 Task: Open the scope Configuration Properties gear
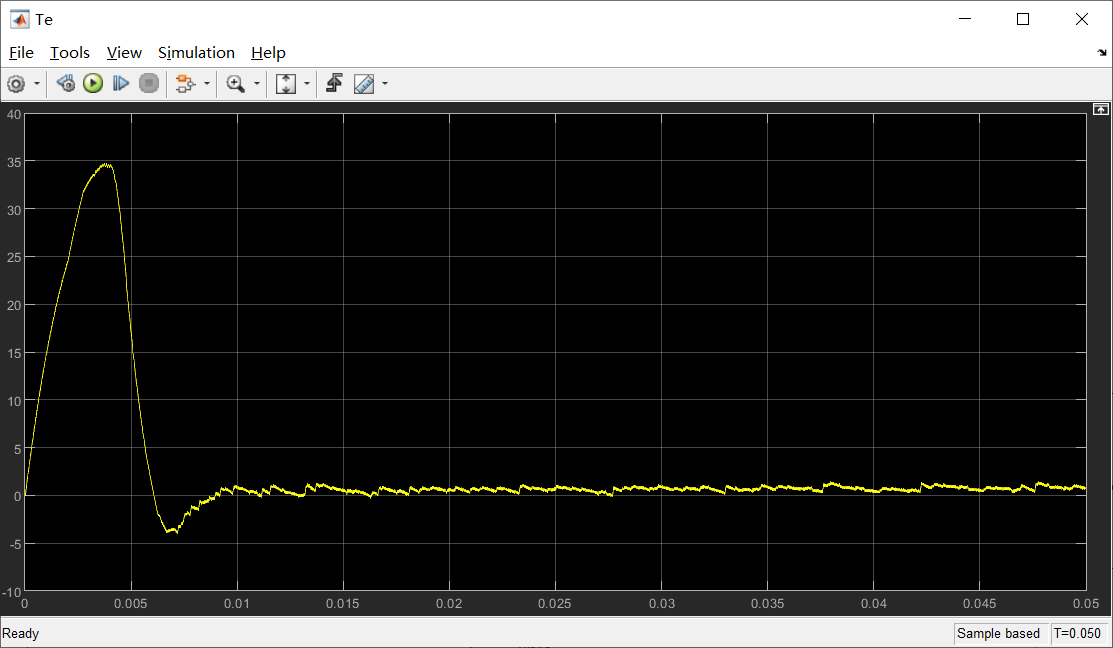coord(16,84)
